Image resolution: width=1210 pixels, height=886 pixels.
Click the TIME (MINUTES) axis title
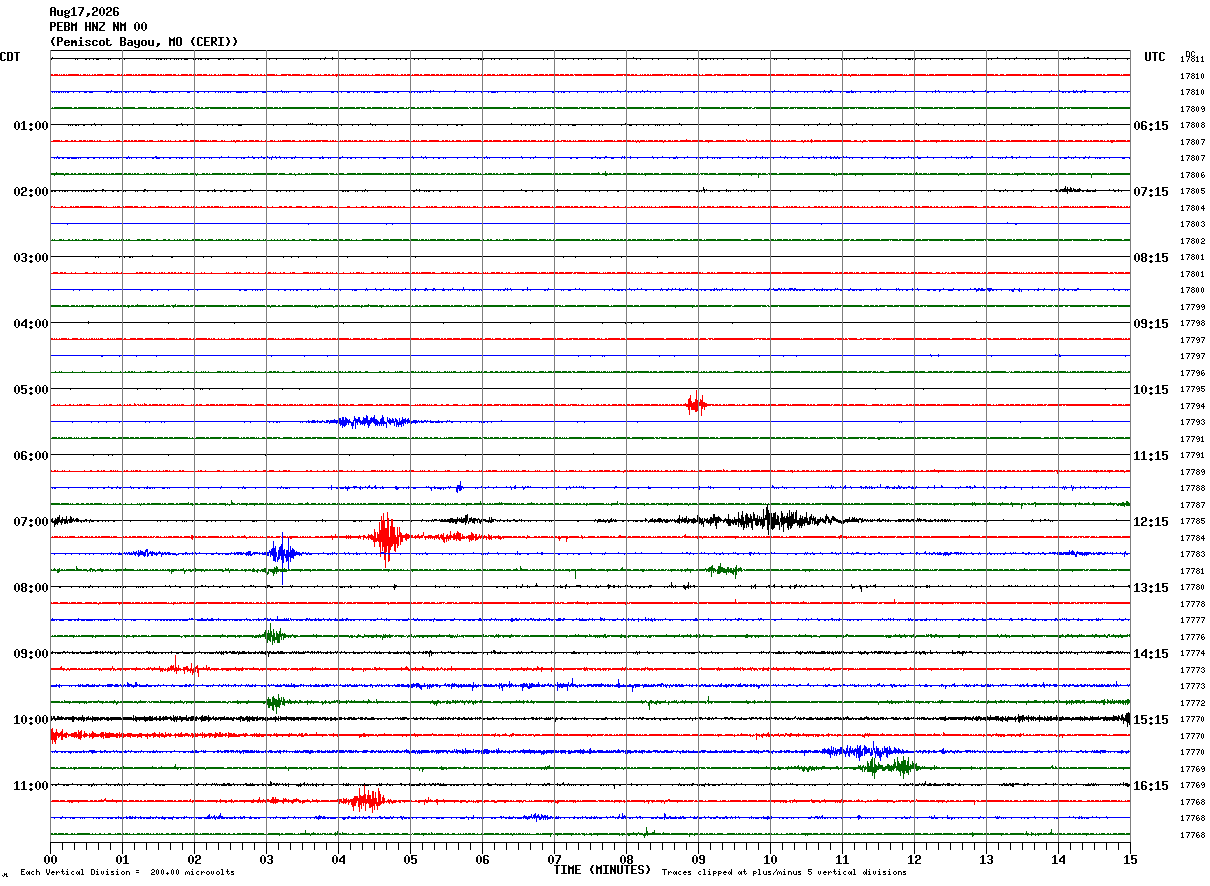click(x=602, y=870)
